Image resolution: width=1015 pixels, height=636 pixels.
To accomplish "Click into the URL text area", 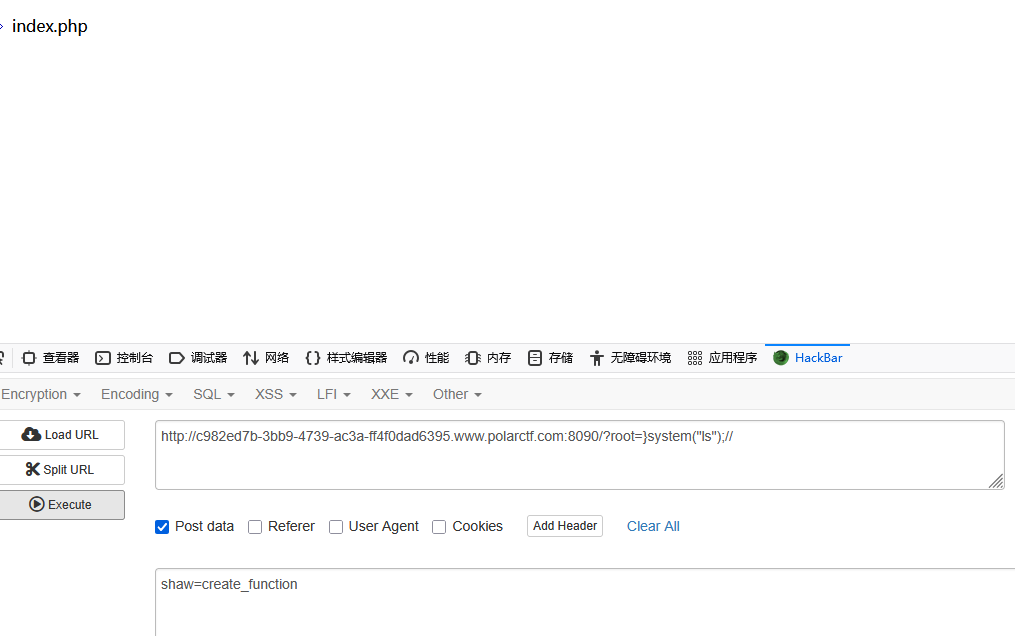I will pyautogui.click(x=579, y=455).
